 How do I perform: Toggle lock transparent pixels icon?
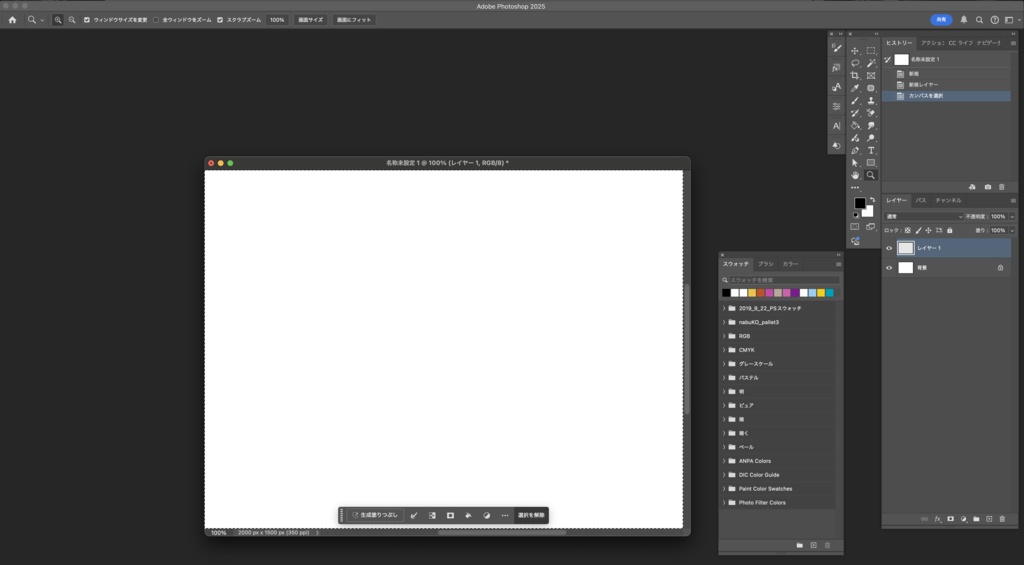coord(907,231)
